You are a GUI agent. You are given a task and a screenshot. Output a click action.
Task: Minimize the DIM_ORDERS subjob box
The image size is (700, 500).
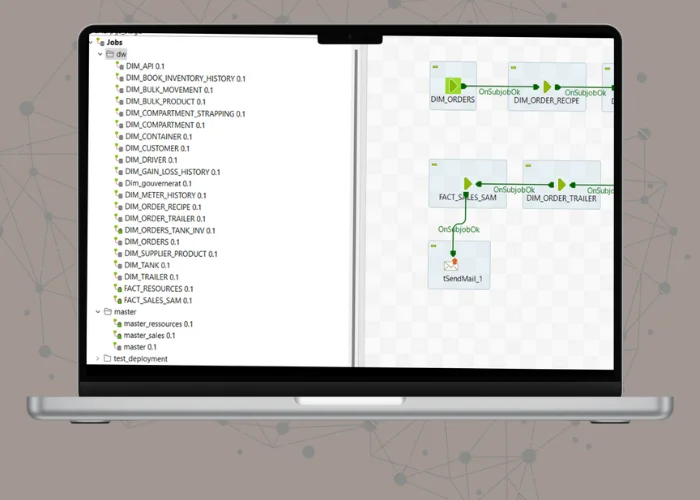(x=436, y=67)
